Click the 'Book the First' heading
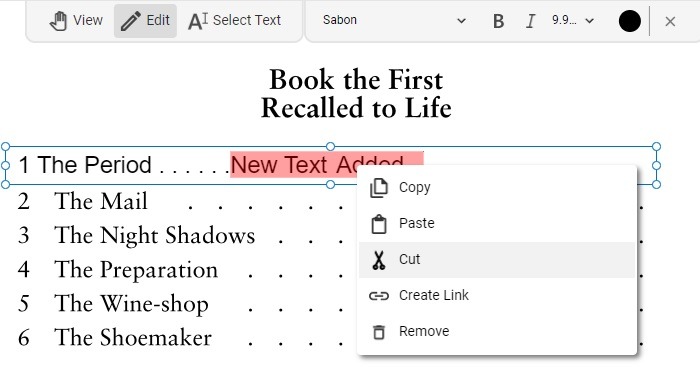Viewport: 700px width, 375px height. [356, 80]
